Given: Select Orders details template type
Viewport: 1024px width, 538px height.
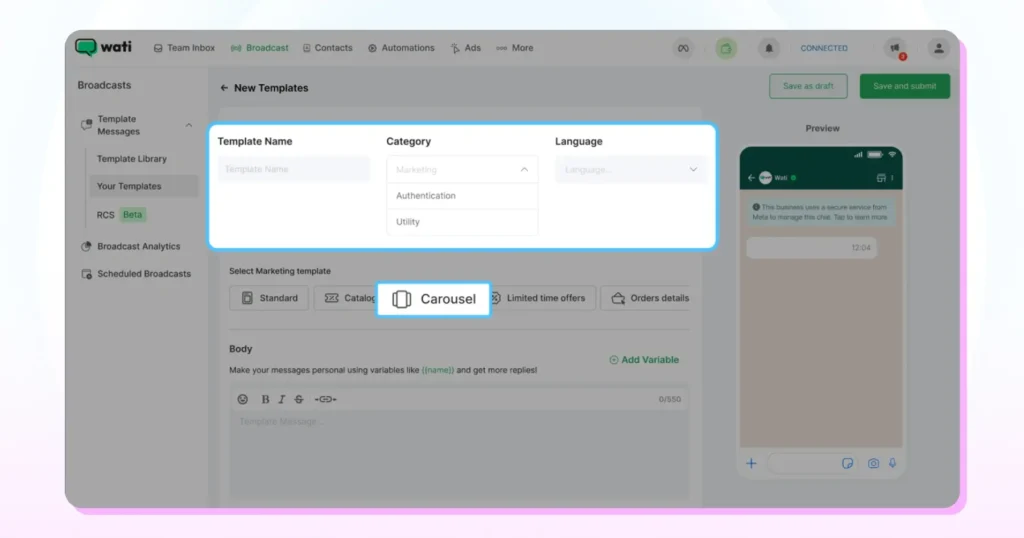Looking at the screenshot, I should (x=645, y=298).
